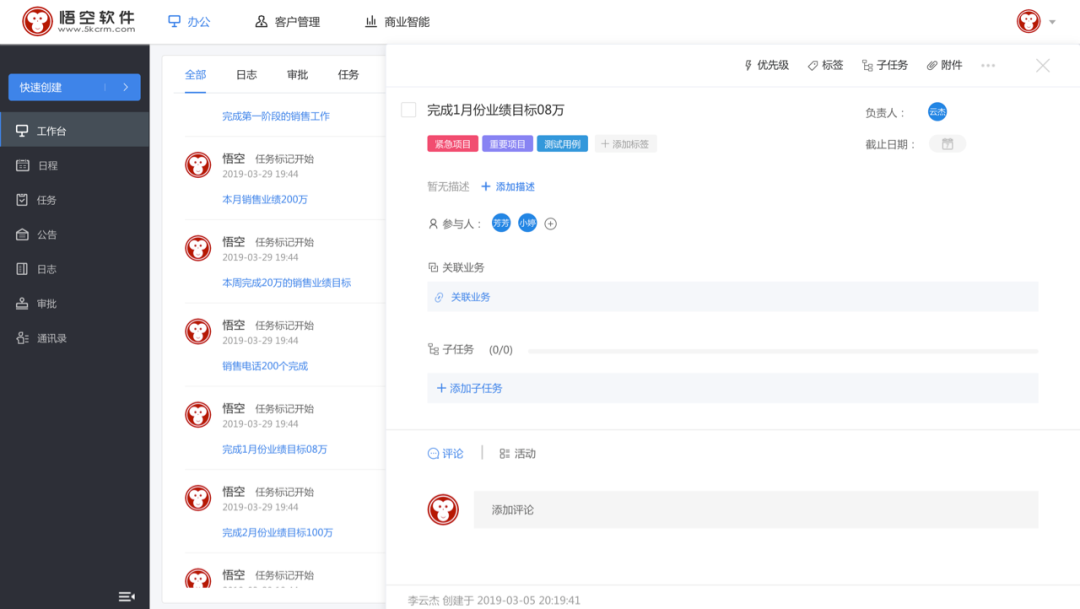The image size is (1080, 609).
Task: Open the 工作台 workspace icon in sidebar
Action: [20, 129]
